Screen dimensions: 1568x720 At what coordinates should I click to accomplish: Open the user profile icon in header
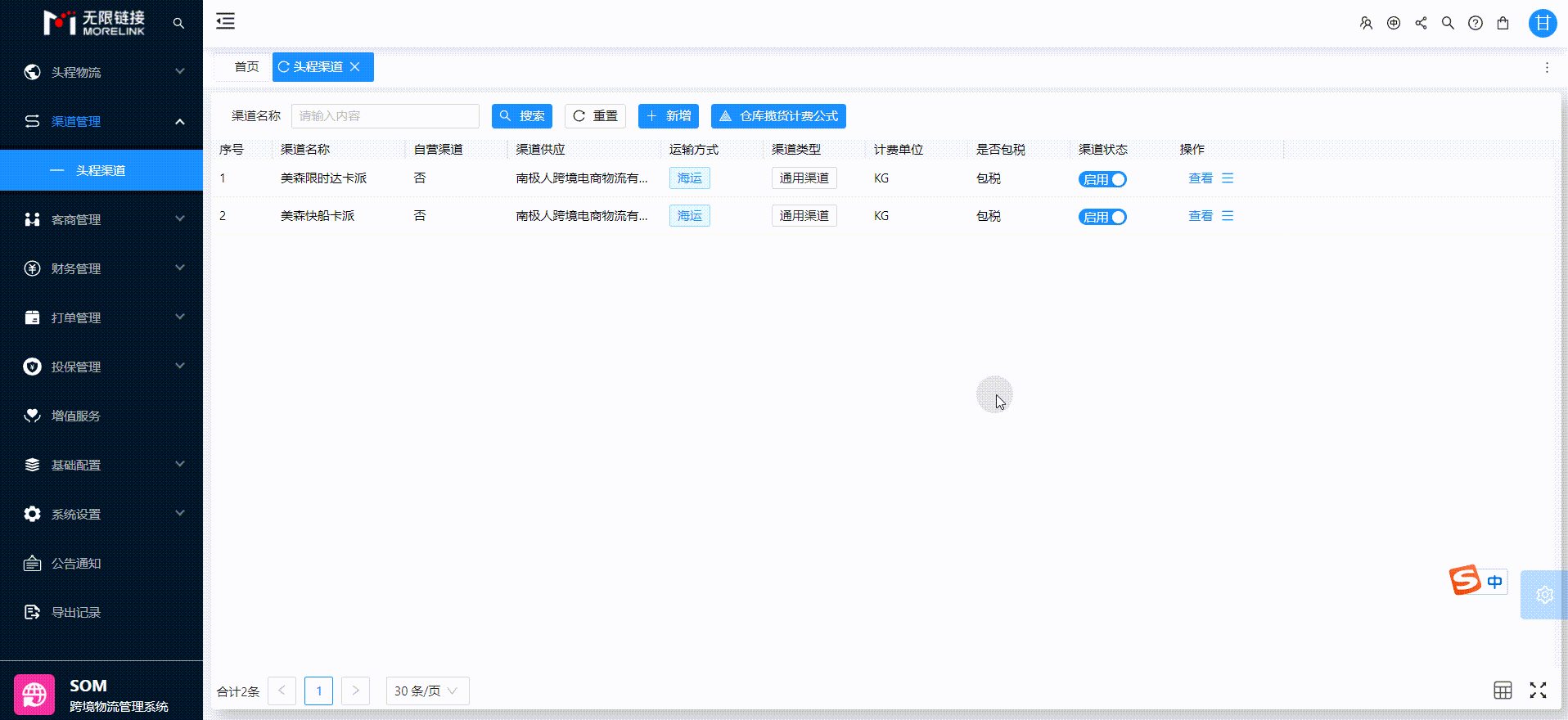tap(1366, 23)
